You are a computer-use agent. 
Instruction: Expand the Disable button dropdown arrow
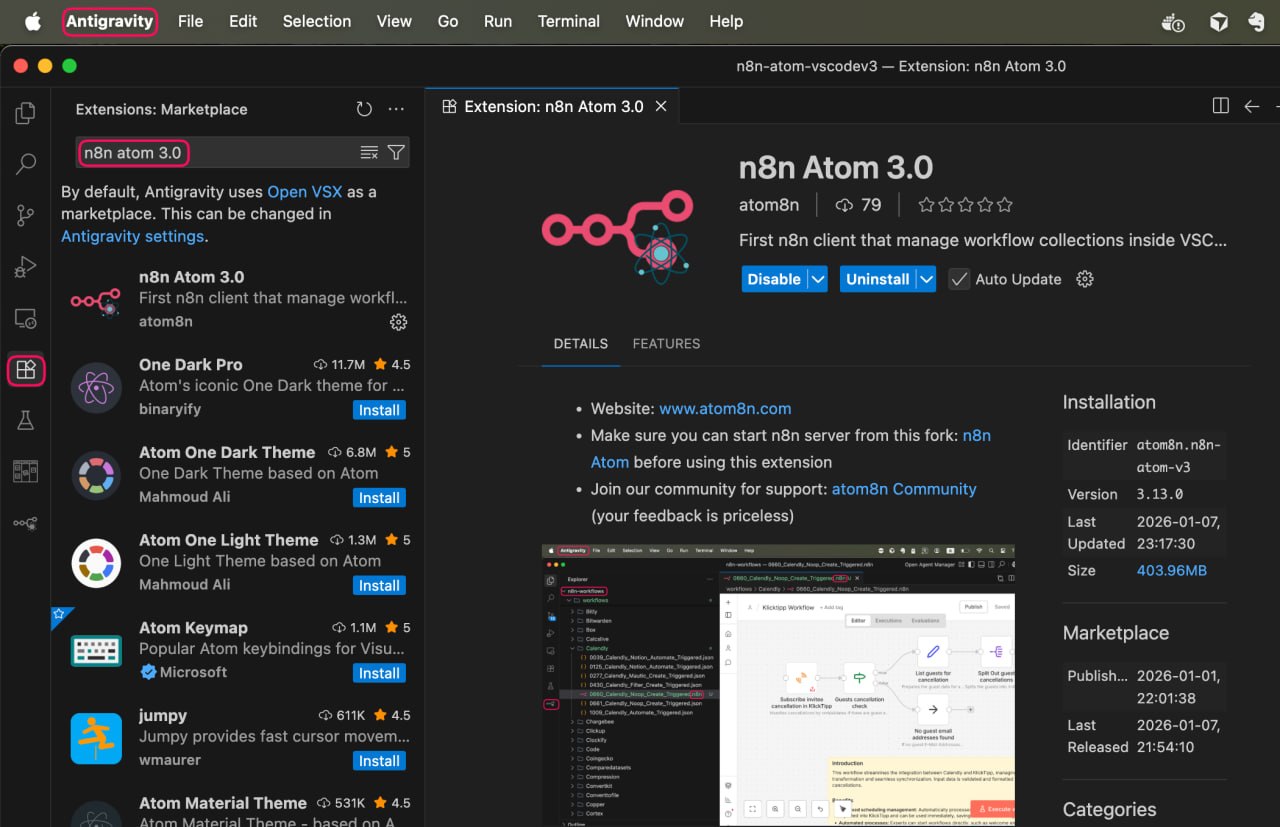point(818,279)
